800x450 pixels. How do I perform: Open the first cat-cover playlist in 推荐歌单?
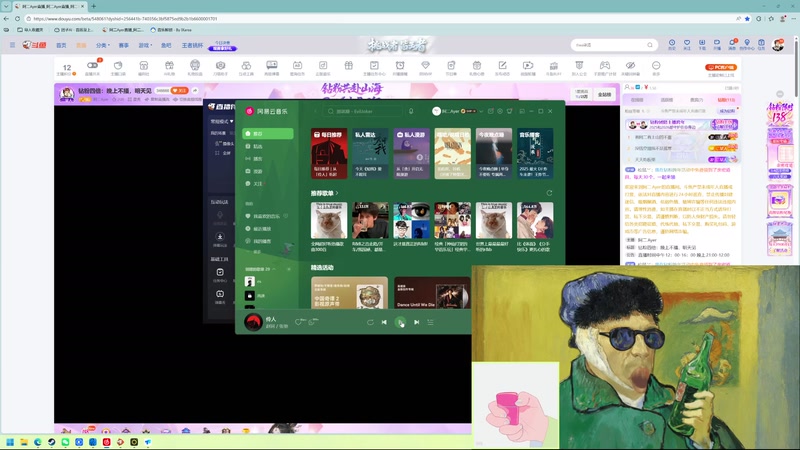(329, 220)
